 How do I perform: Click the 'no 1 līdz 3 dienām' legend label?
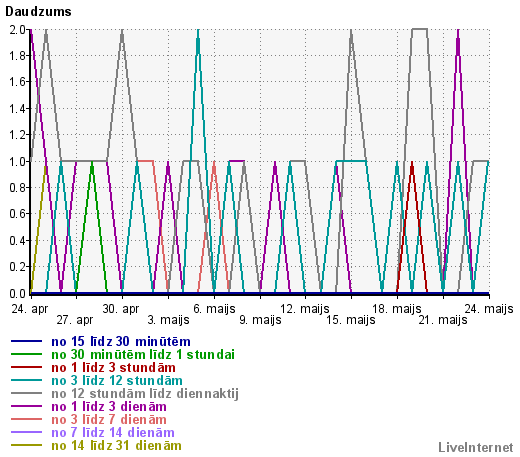[x=109, y=406]
